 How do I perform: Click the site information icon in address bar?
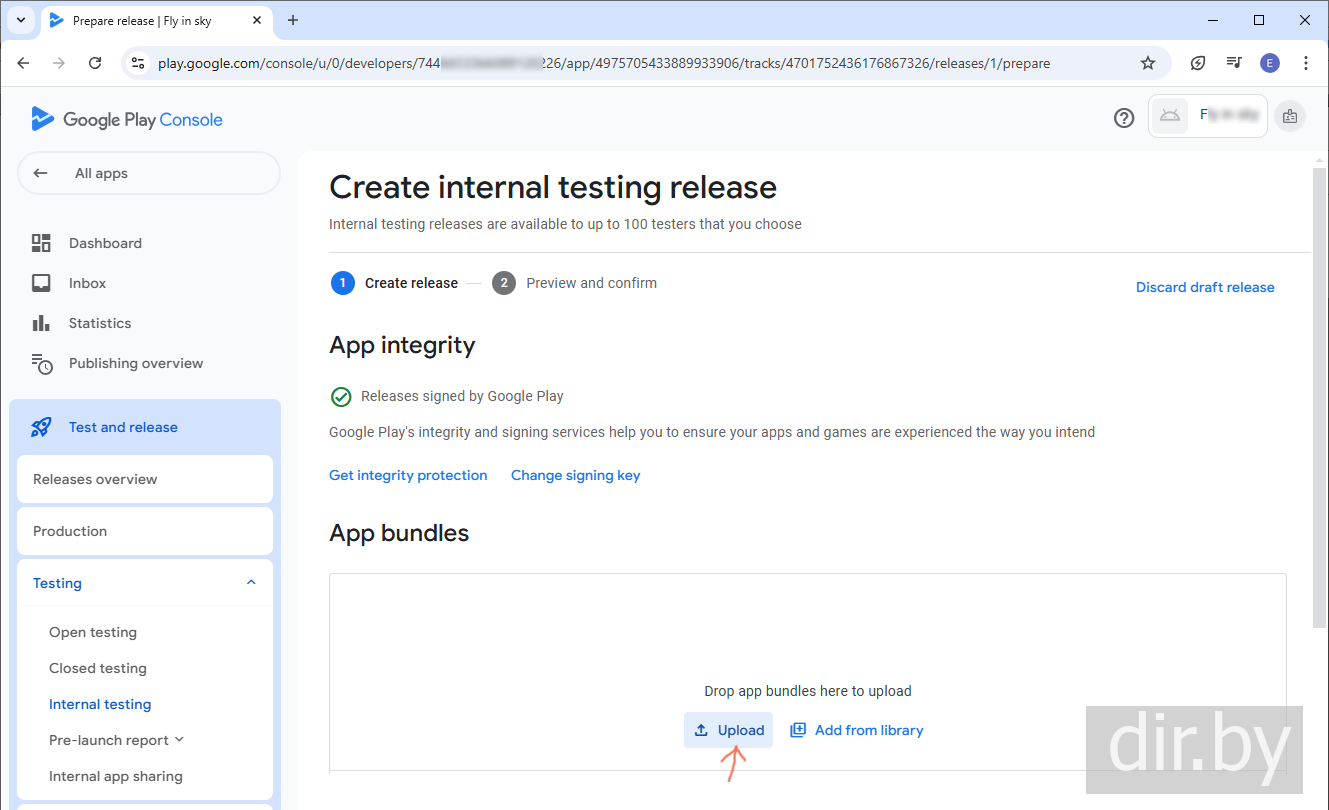tap(139, 63)
